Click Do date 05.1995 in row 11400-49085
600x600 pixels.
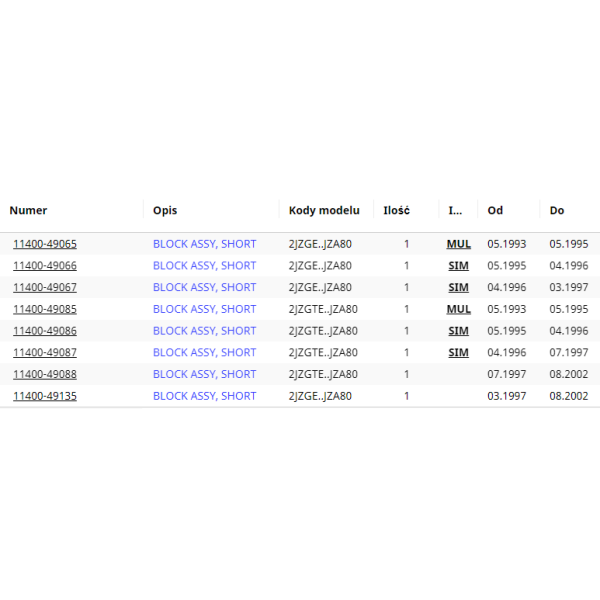(569, 309)
